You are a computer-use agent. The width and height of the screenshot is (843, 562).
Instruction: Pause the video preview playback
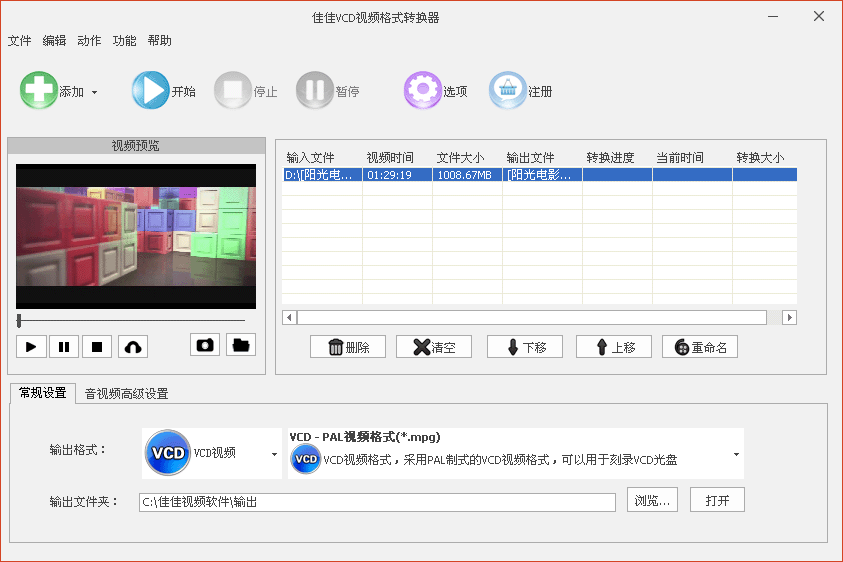click(64, 347)
